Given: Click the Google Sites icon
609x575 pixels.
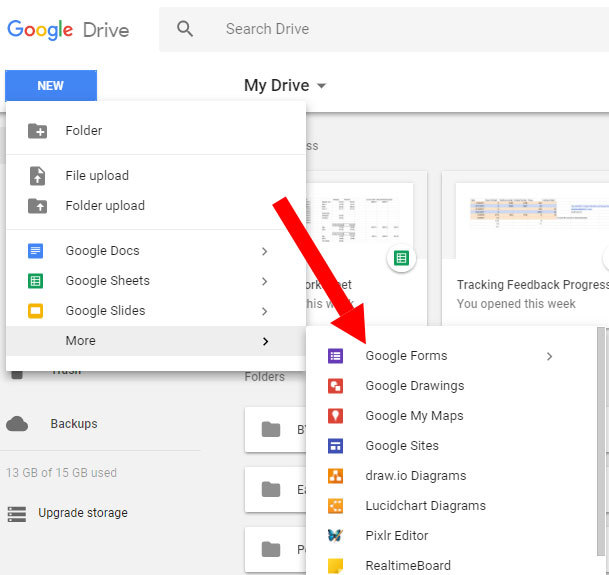Looking at the screenshot, I should pos(335,446).
